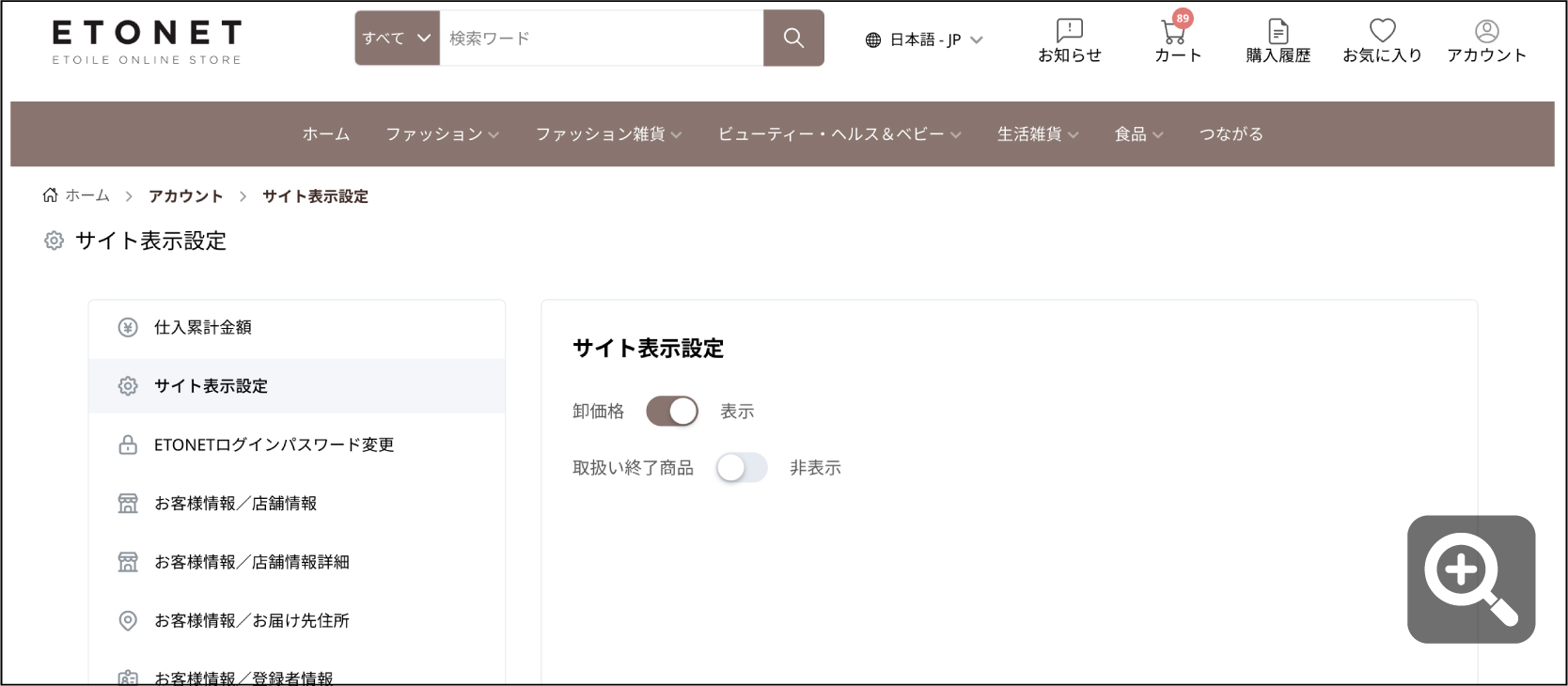Open the 日本語 - JP language dropdown
The width and height of the screenshot is (1568, 686).
coord(924,39)
